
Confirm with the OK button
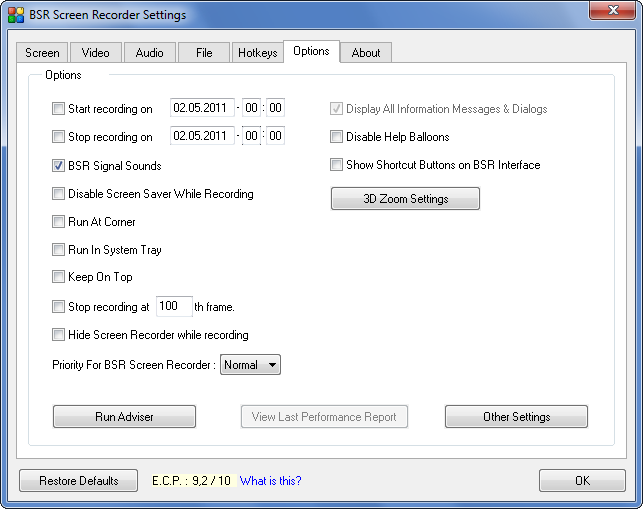coord(582,481)
